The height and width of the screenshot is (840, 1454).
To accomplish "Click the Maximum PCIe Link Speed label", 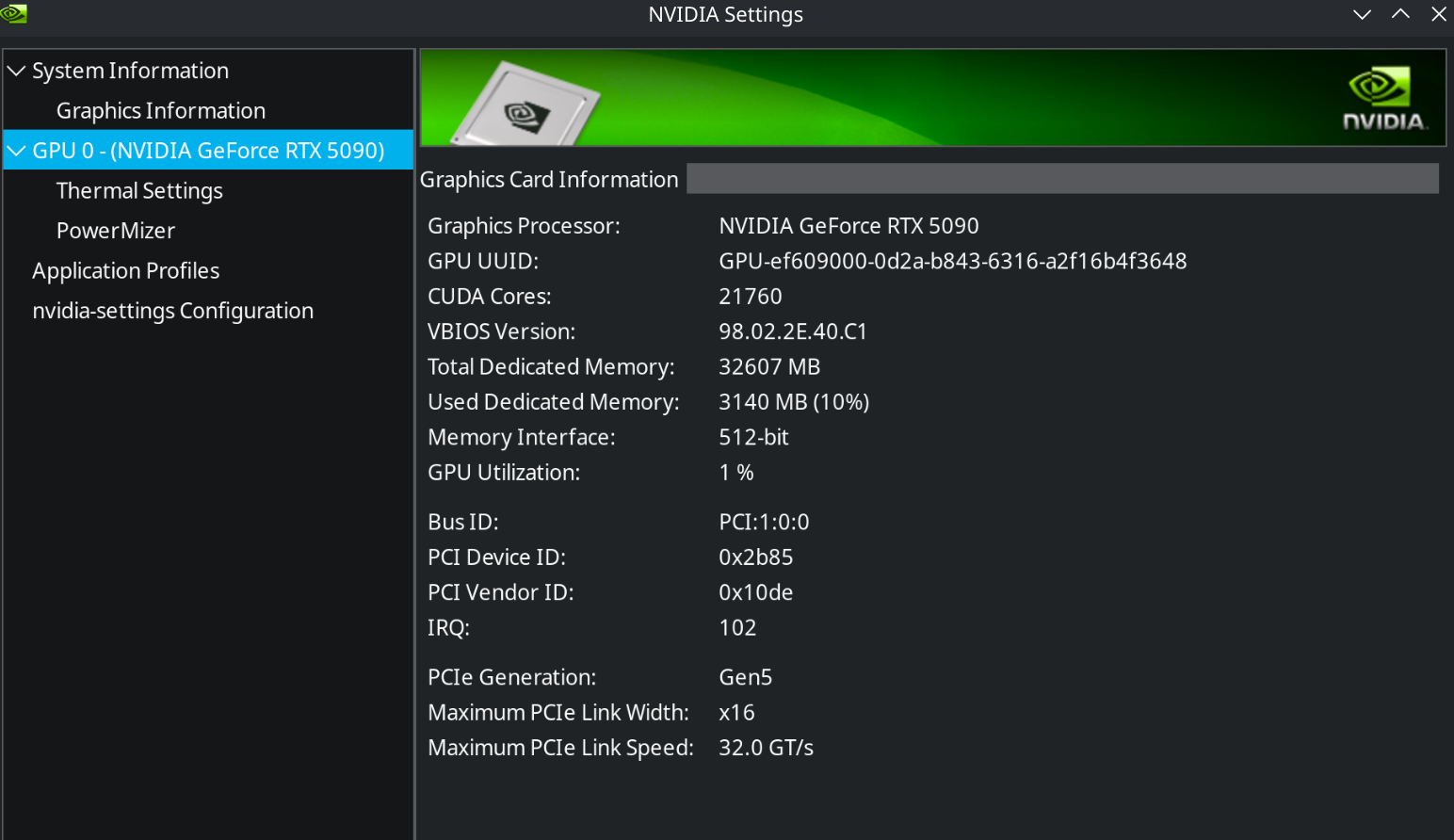I will (x=560, y=748).
